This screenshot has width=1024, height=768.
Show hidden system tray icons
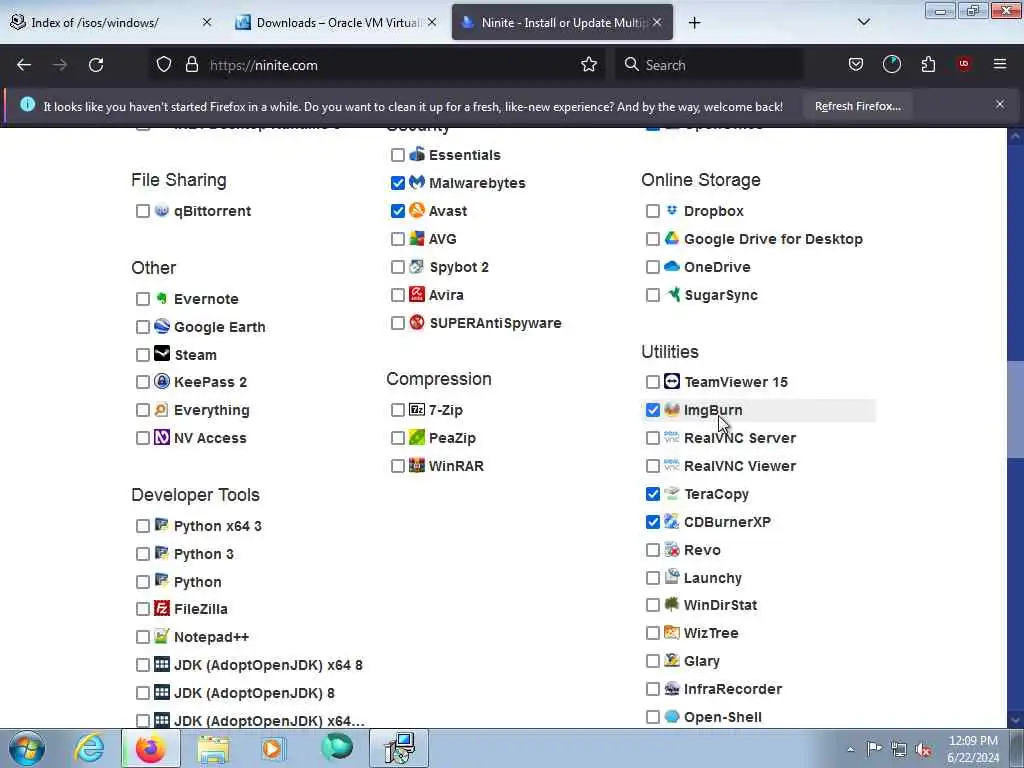pyautogui.click(x=850, y=749)
